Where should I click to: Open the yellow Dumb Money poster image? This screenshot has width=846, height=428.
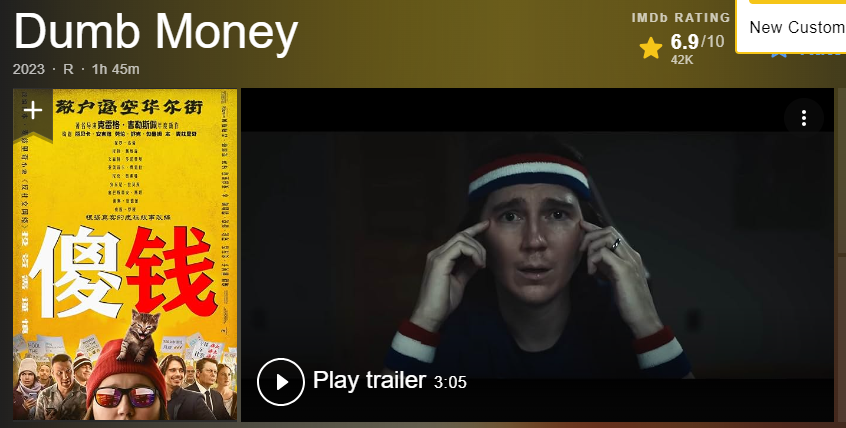click(x=125, y=254)
